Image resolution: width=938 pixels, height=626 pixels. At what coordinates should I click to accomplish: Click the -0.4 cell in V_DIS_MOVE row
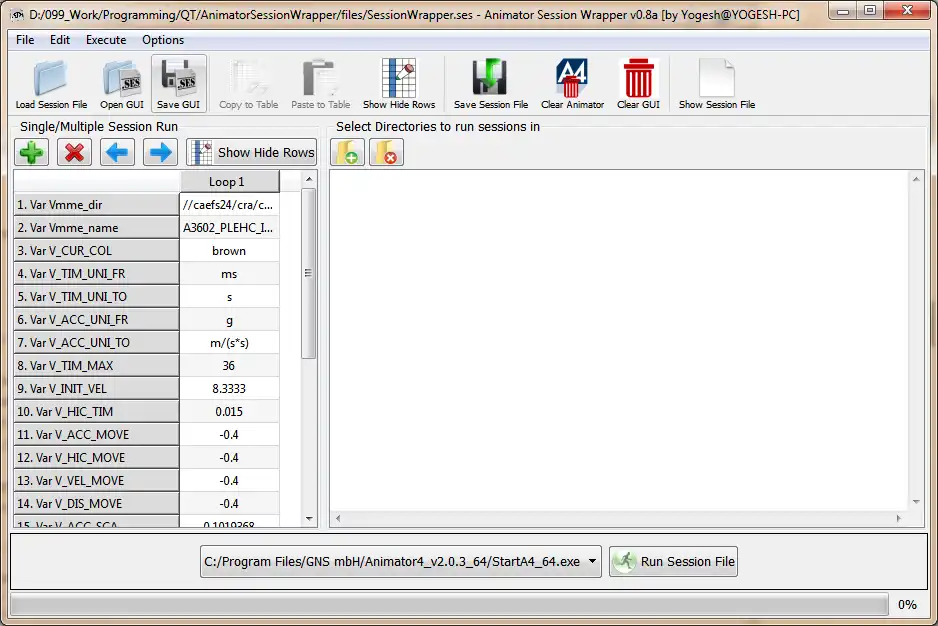click(229, 503)
